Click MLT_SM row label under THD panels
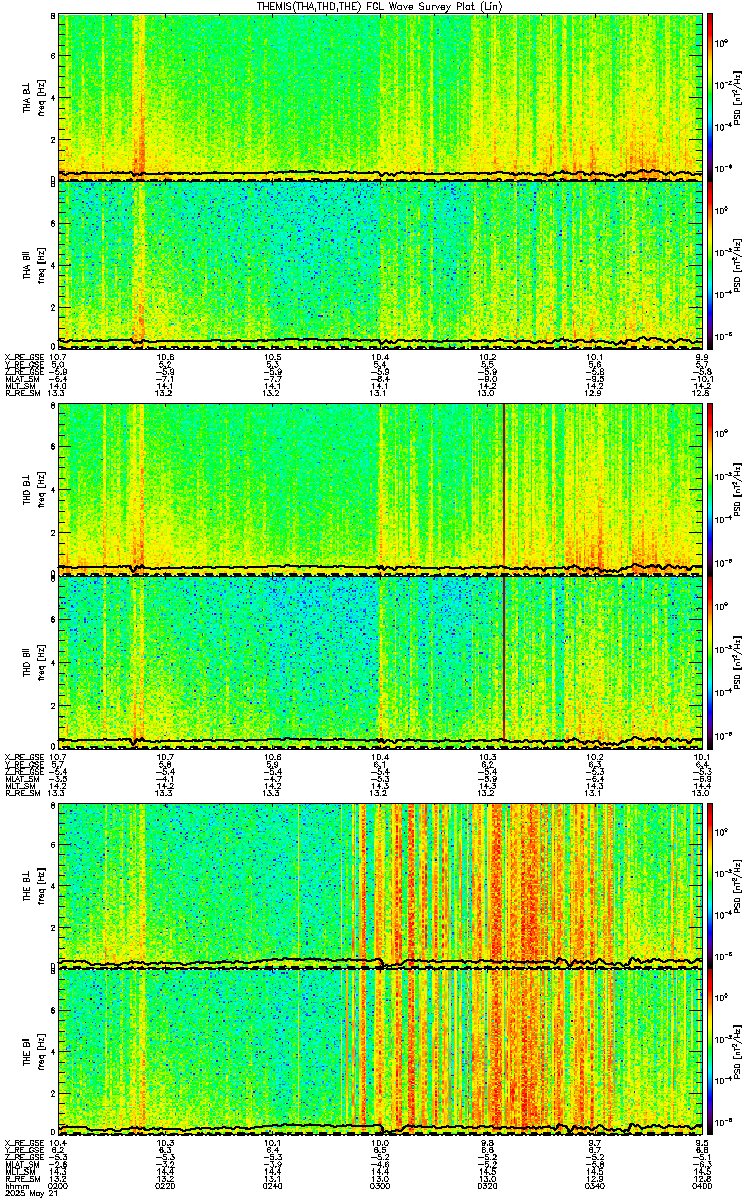Screen dimensions: 750x1200 [21, 786]
